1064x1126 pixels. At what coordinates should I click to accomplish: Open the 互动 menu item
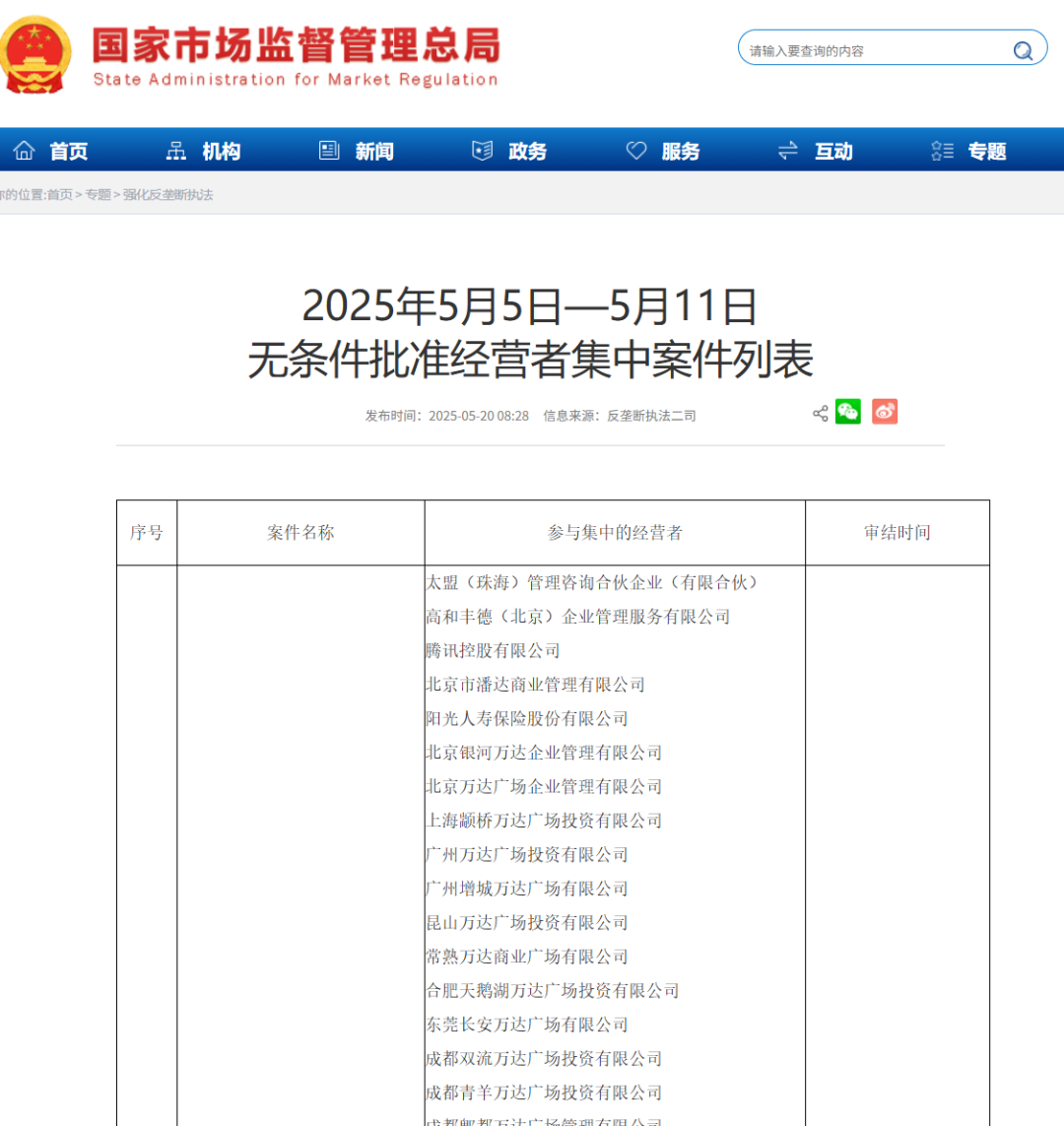click(x=833, y=151)
